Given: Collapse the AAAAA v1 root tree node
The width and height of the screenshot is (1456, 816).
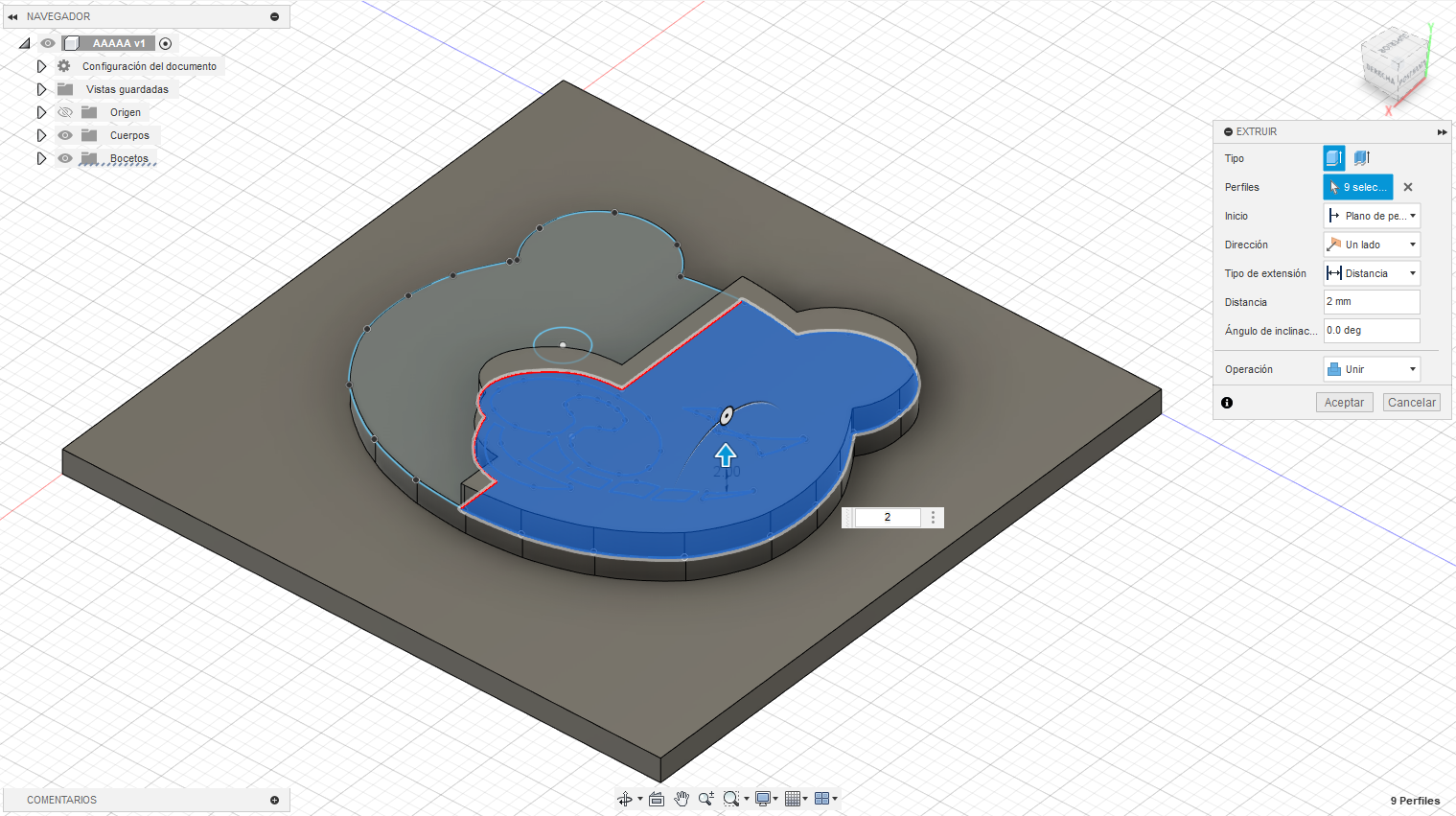Looking at the screenshot, I should click(x=25, y=43).
